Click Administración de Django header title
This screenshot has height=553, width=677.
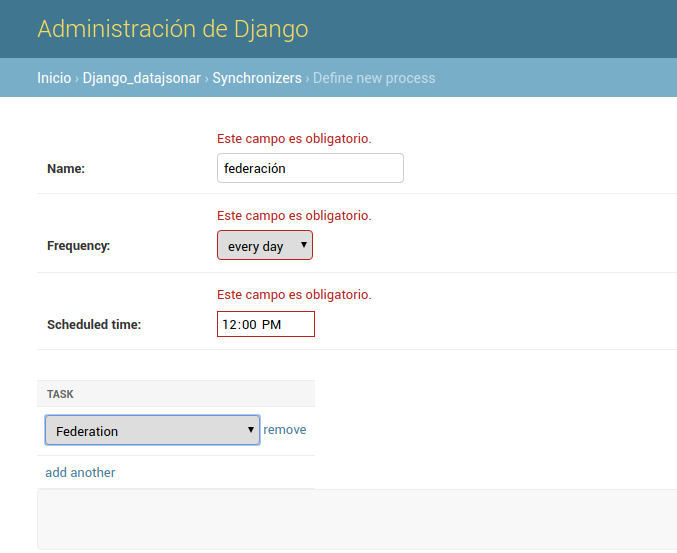pos(173,29)
